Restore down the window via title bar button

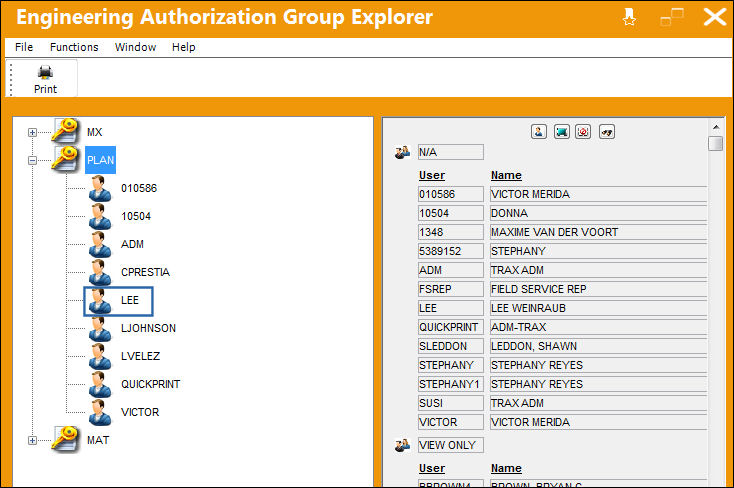672,17
